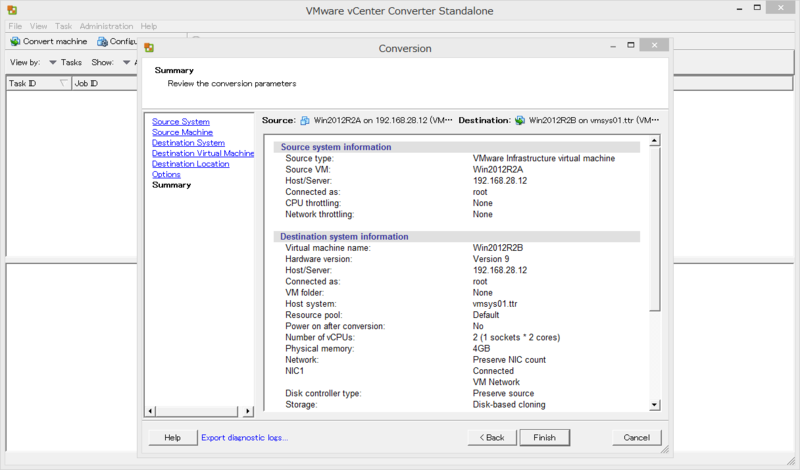This screenshot has height=470, width=800.
Task: Select the Source VM value Win2012R2A
Action: coord(497,169)
